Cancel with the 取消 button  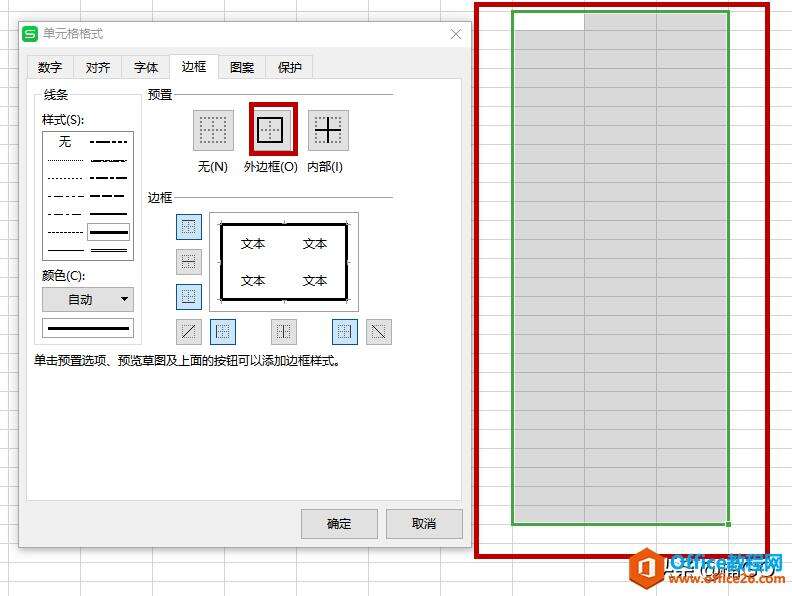click(424, 524)
